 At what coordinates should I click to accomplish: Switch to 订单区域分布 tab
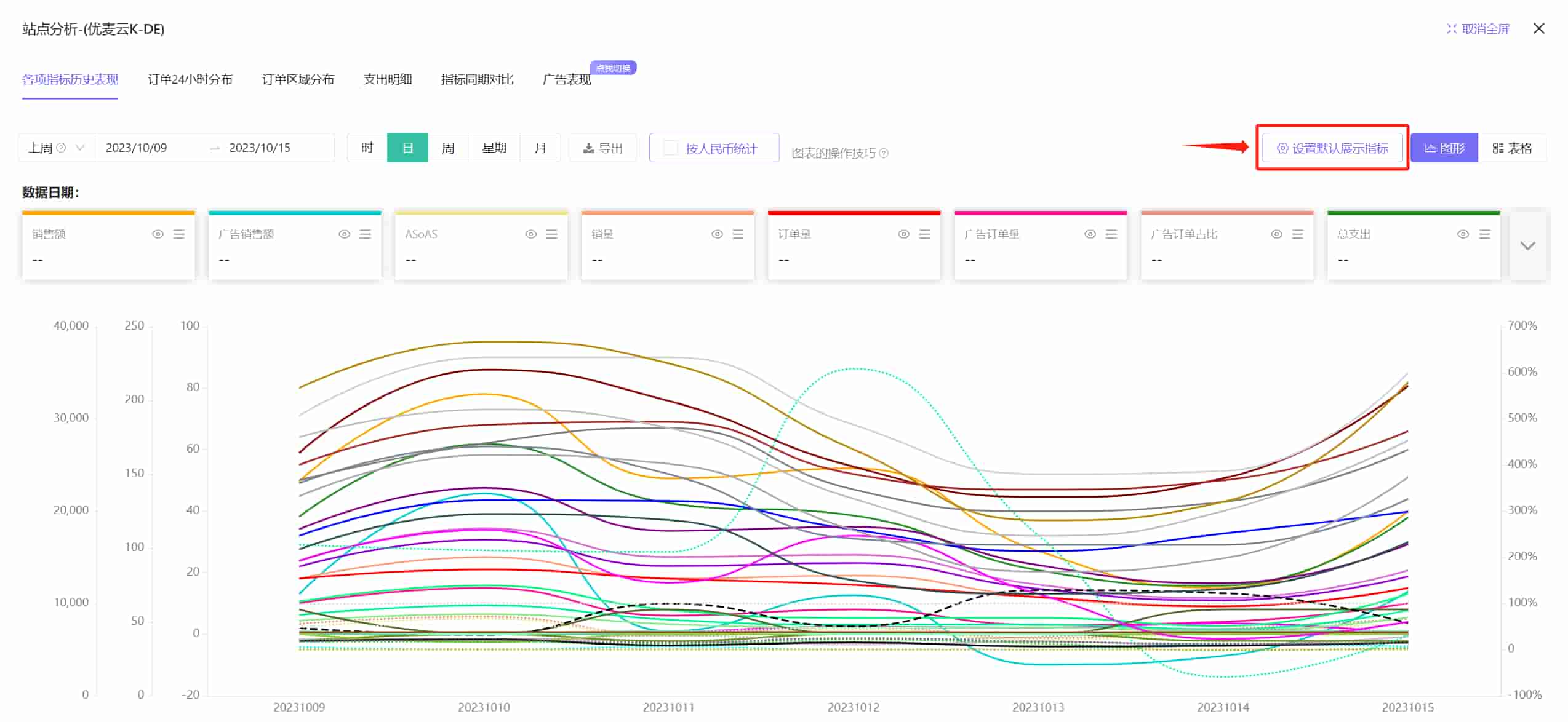pos(298,79)
